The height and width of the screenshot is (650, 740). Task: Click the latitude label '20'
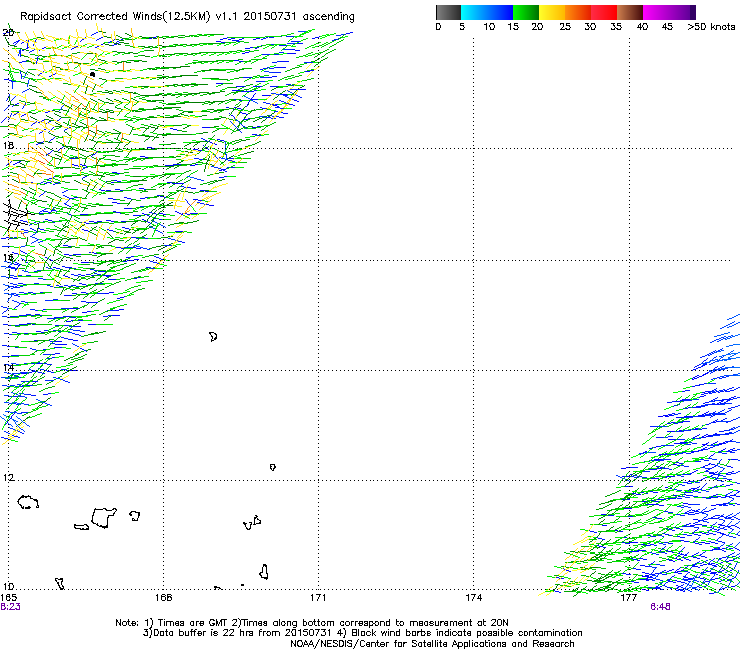[x=8, y=33]
